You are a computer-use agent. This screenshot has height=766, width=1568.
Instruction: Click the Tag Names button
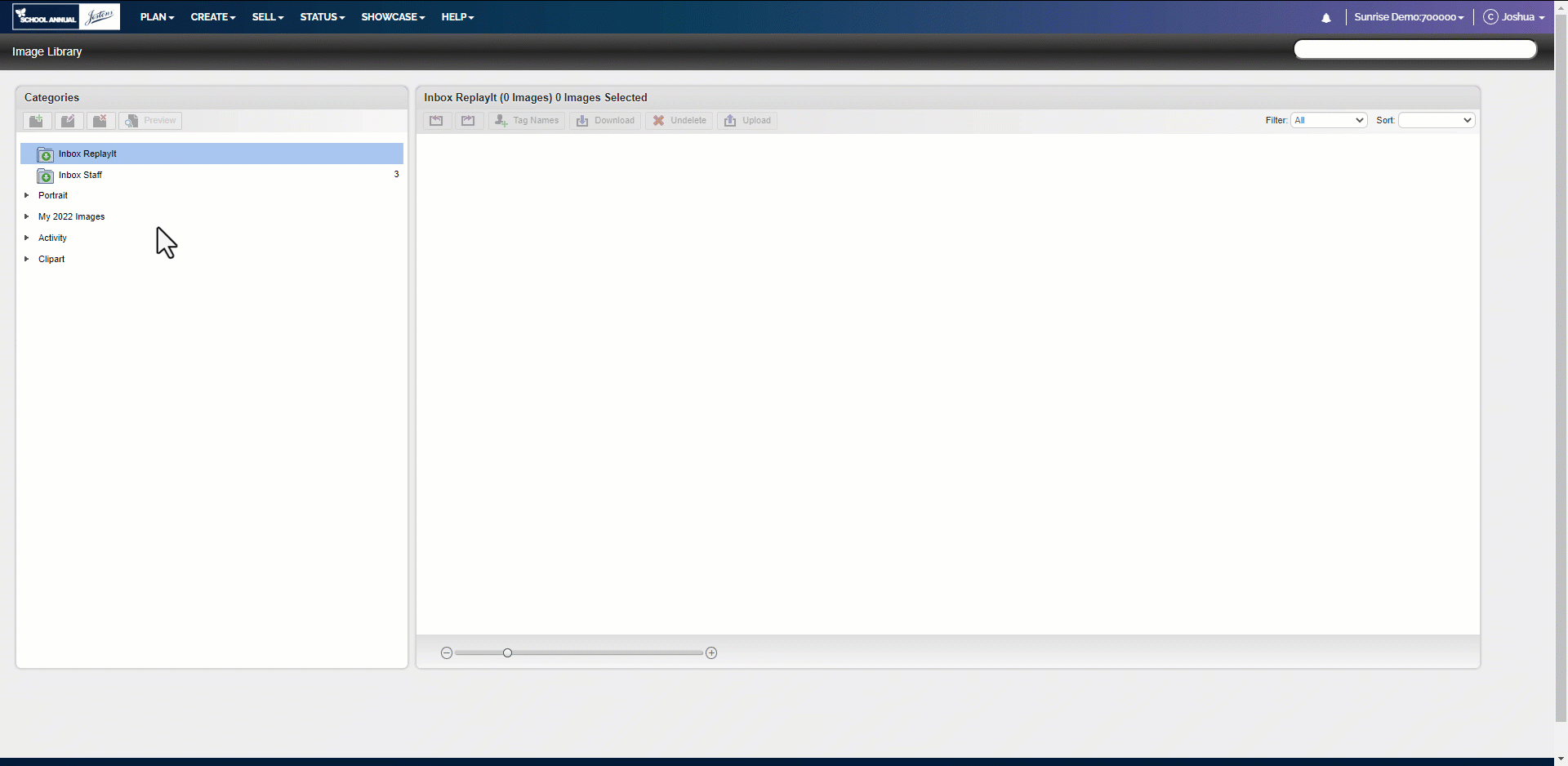[527, 121]
